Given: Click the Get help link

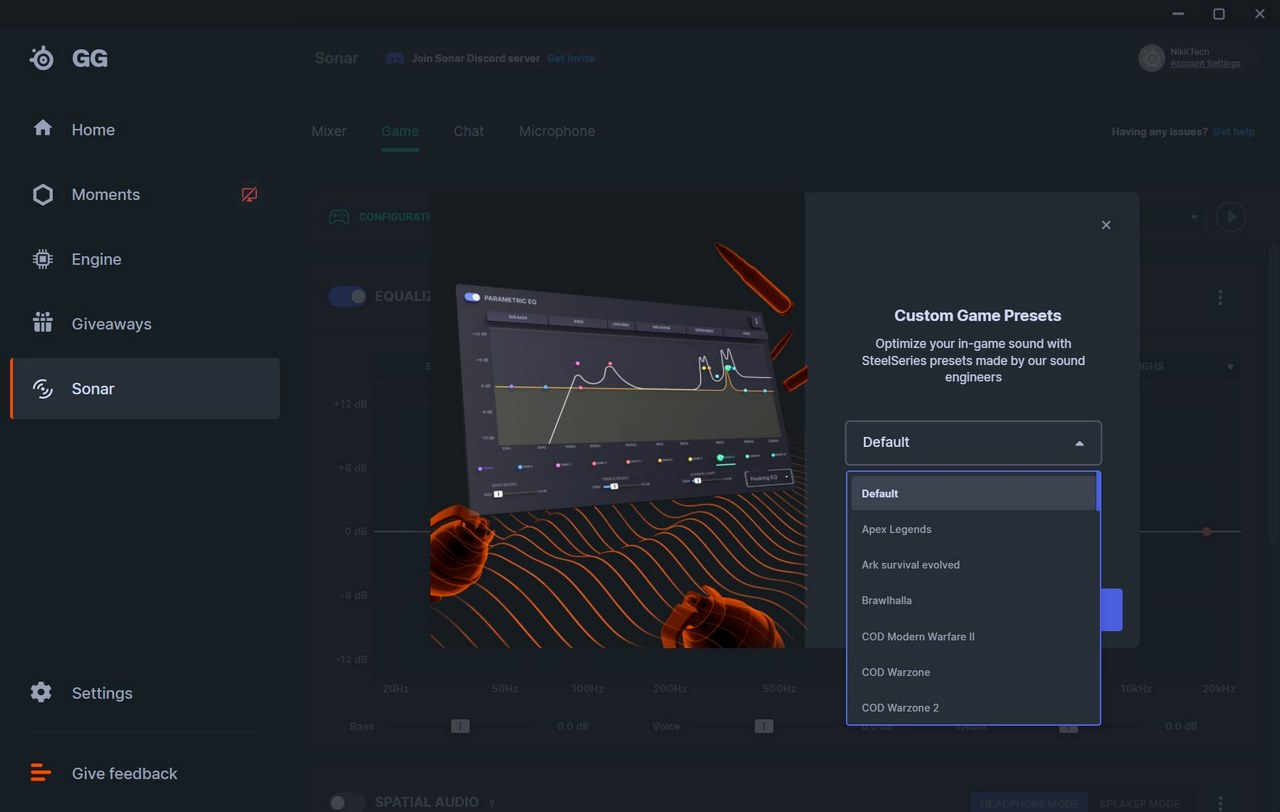Looking at the screenshot, I should (1233, 132).
